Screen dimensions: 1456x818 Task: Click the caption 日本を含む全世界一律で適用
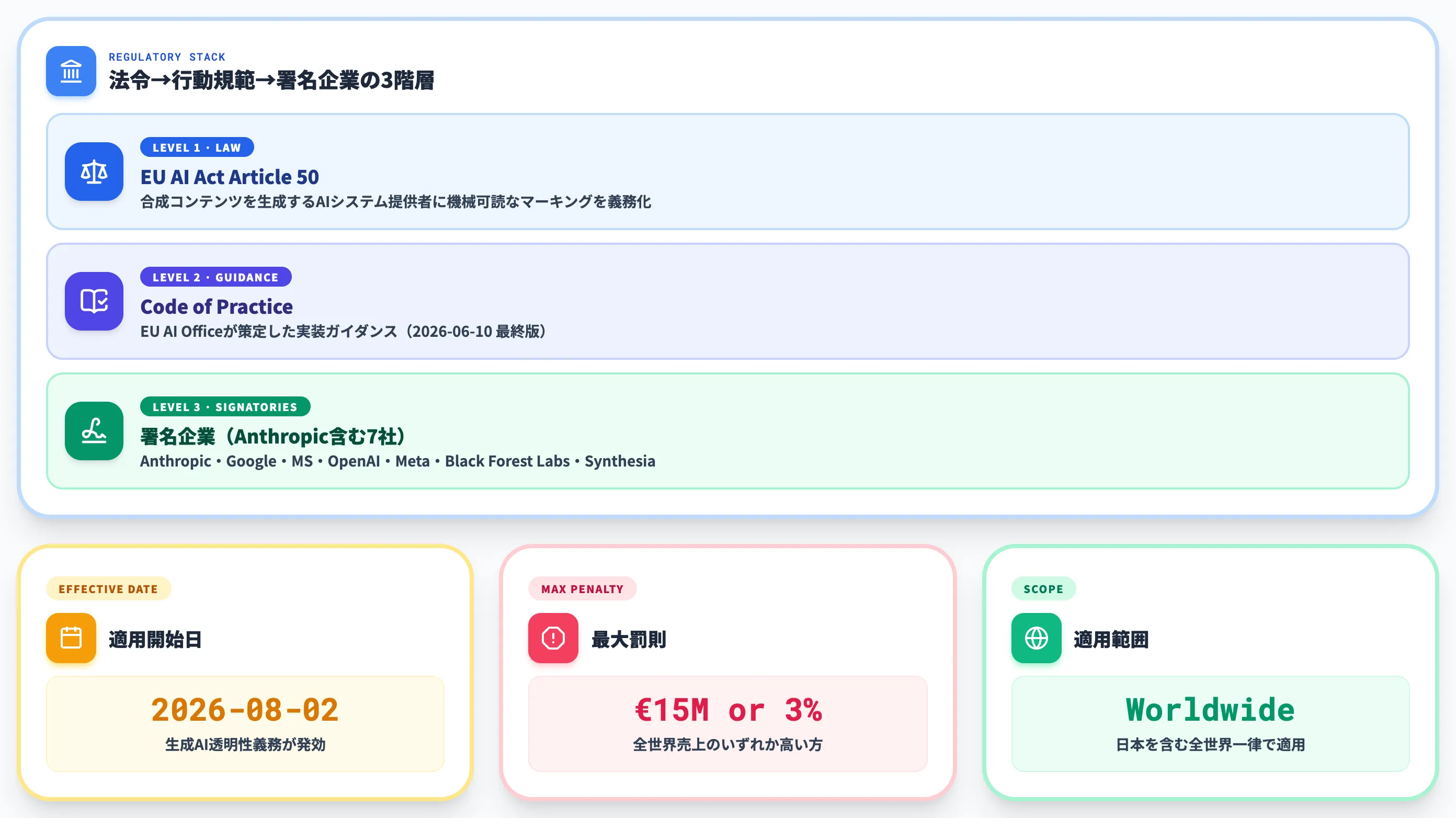[x=1211, y=744]
